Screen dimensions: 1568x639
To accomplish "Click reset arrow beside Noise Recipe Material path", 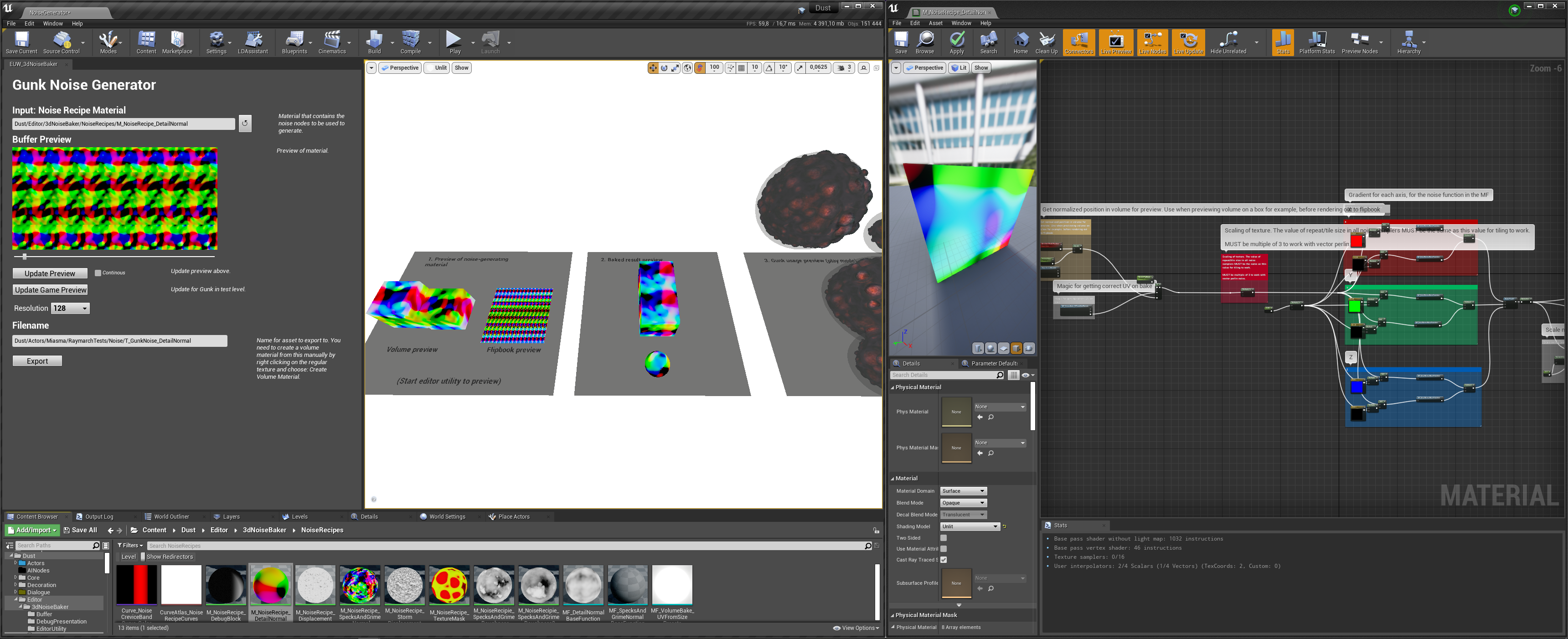I will tap(245, 124).
